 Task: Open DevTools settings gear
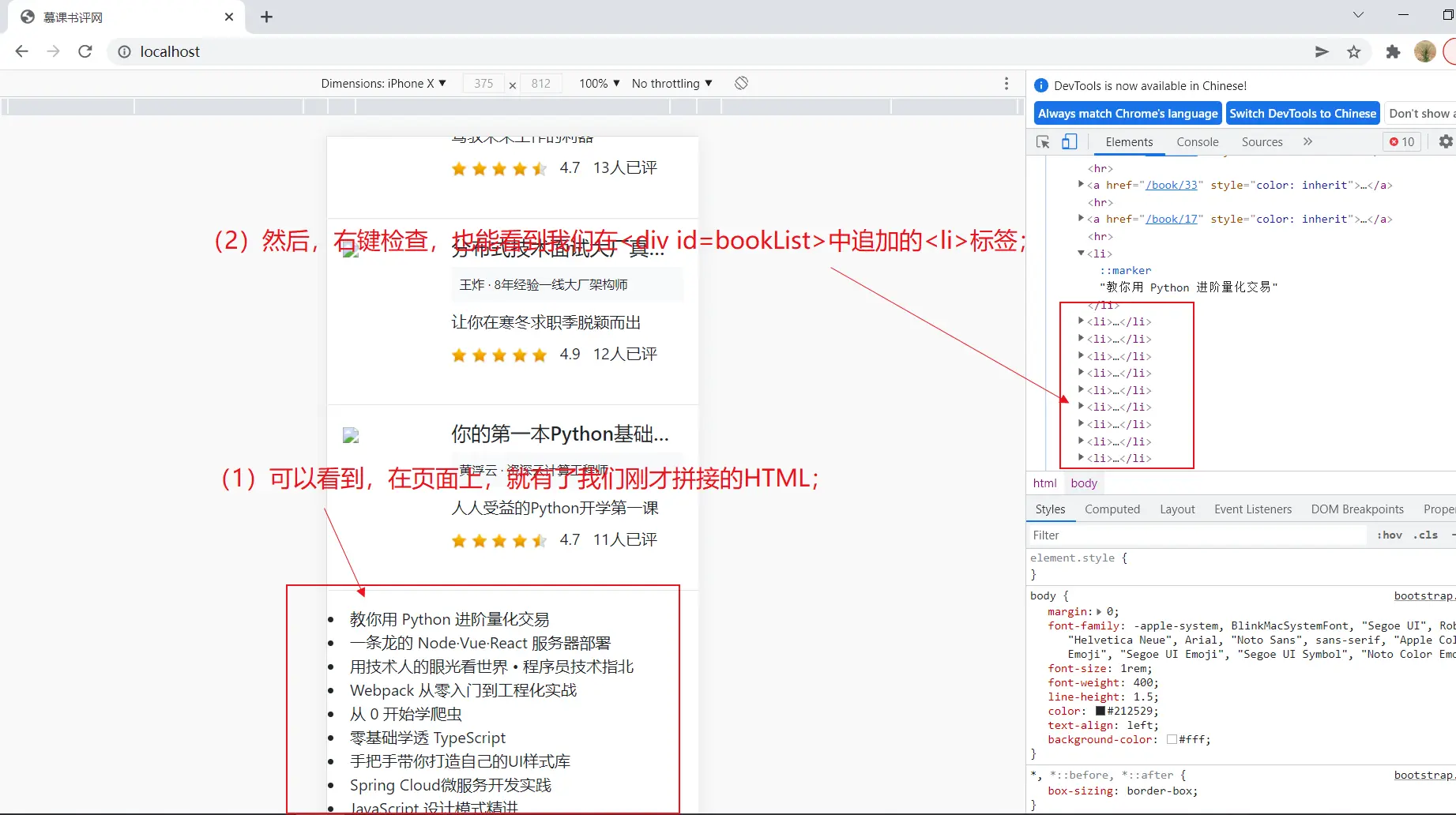1445,142
